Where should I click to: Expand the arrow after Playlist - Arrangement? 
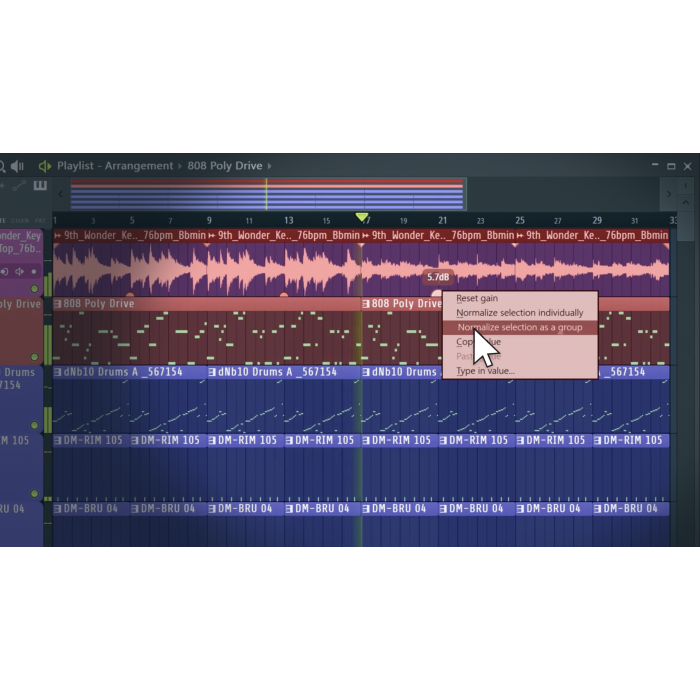[180, 166]
